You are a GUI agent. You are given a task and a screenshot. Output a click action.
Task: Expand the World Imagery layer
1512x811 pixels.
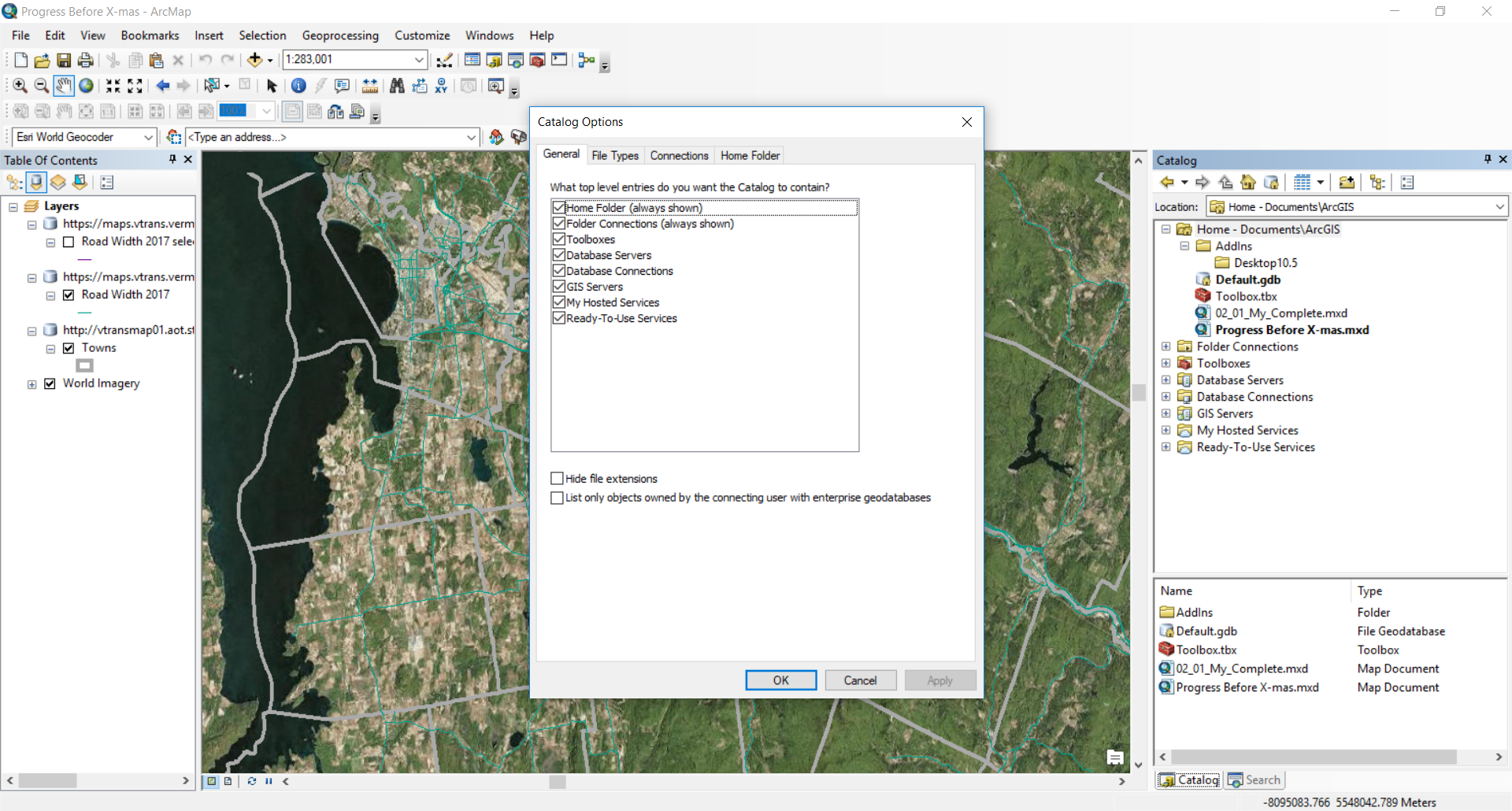31,384
